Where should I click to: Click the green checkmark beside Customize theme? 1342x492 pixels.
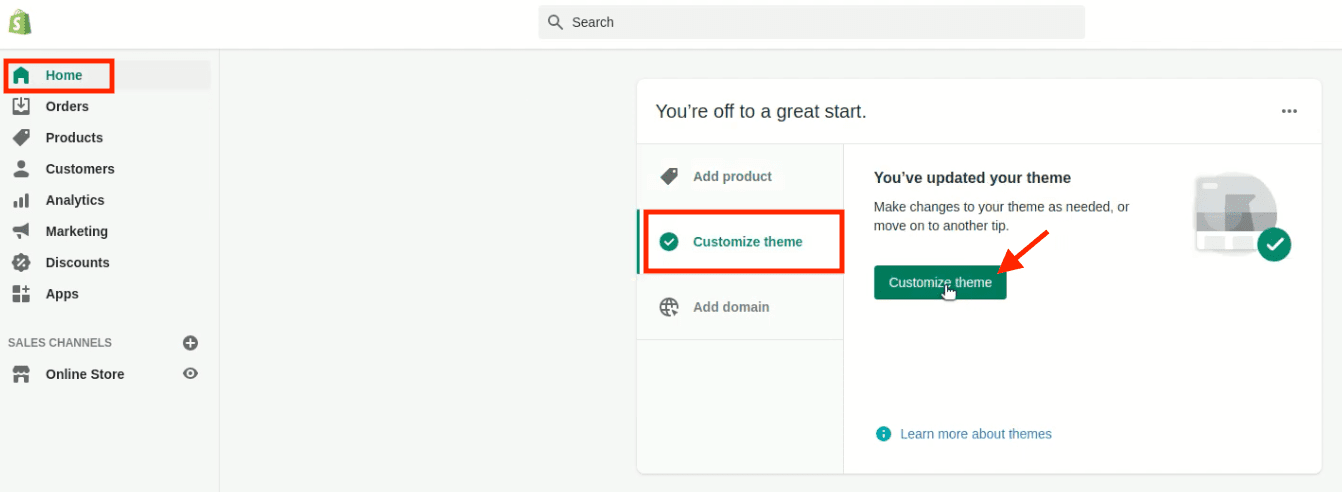(x=669, y=241)
